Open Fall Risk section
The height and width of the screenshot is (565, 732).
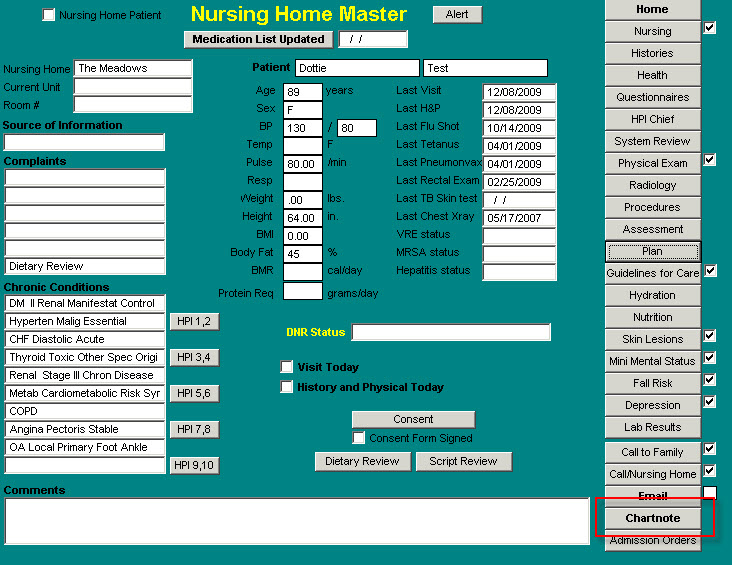tap(653, 383)
